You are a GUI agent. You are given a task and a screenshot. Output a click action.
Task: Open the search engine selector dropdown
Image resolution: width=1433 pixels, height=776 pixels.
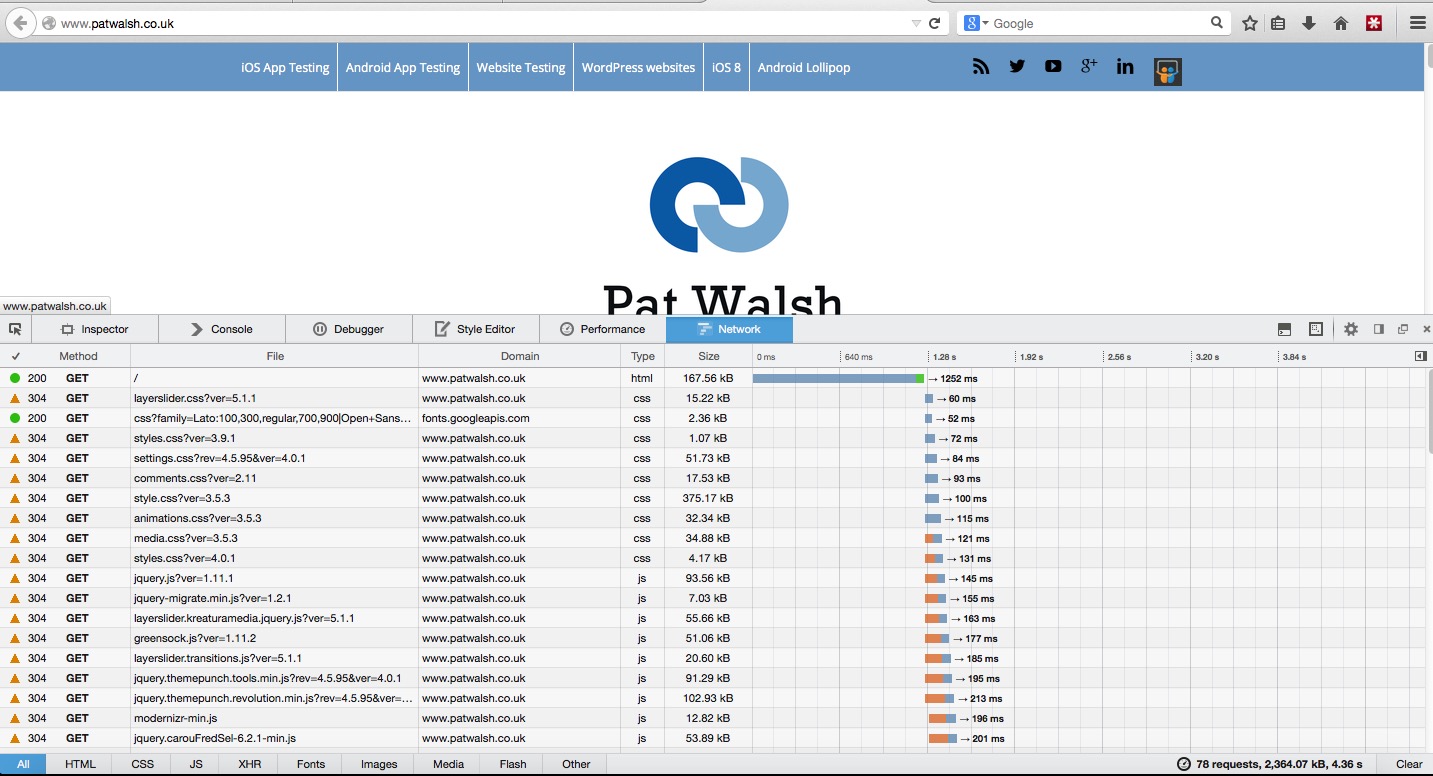(977, 23)
